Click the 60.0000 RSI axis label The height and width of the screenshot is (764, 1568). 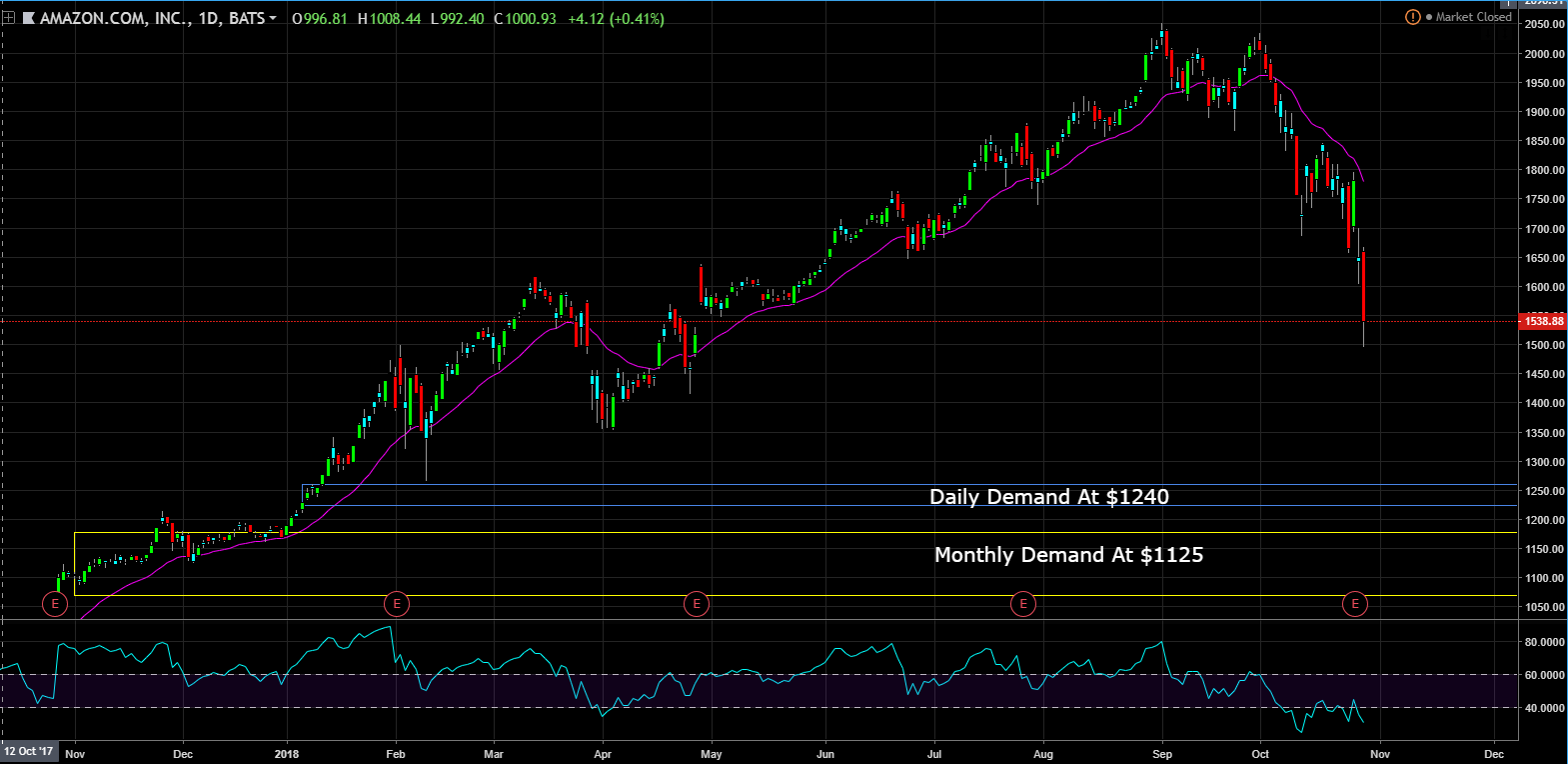pyautogui.click(x=1544, y=675)
